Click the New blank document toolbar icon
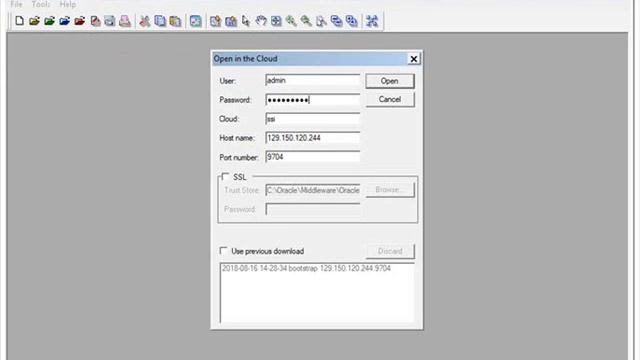640x360 pixels. [x=19, y=20]
